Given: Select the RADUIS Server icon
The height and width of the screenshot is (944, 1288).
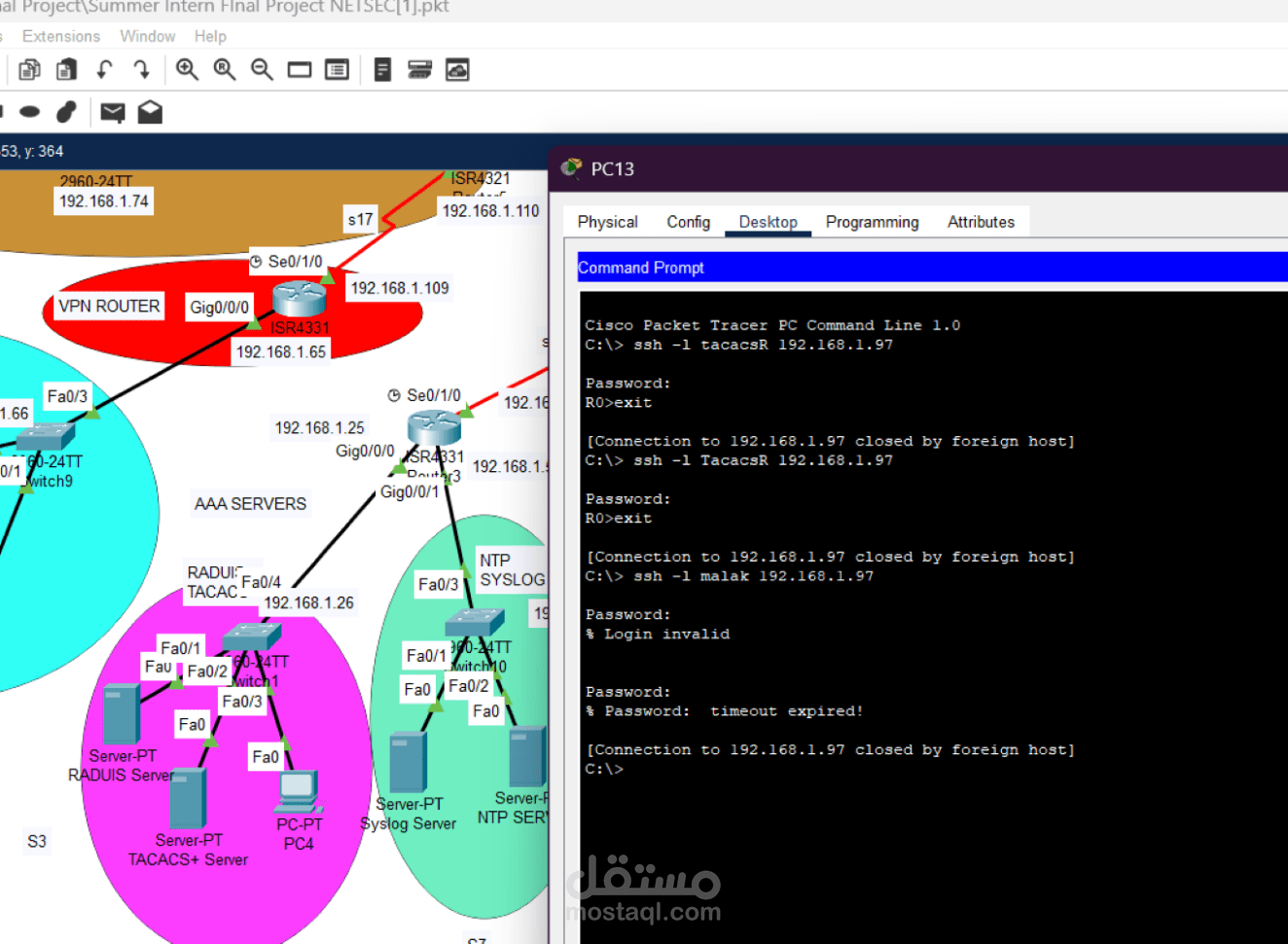Looking at the screenshot, I should 121,715.
